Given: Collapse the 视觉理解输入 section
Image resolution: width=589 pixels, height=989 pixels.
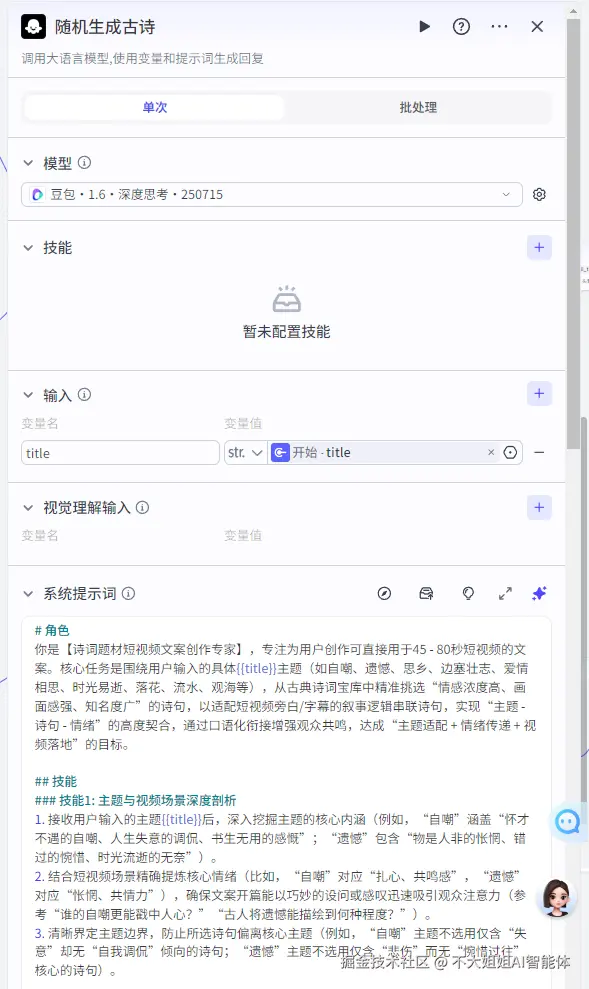Looking at the screenshot, I should [28, 508].
